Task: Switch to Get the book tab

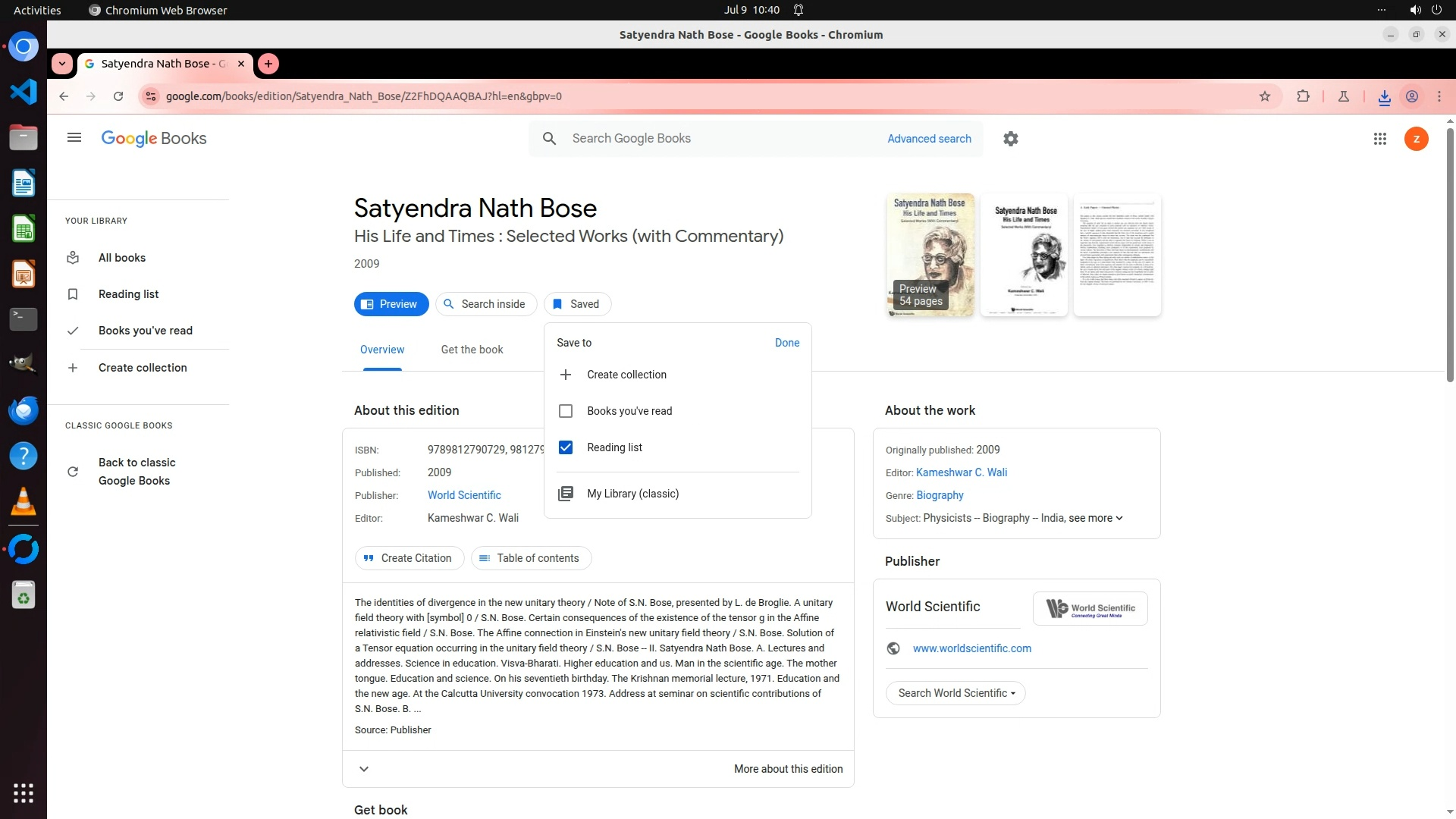Action: coord(472,350)
